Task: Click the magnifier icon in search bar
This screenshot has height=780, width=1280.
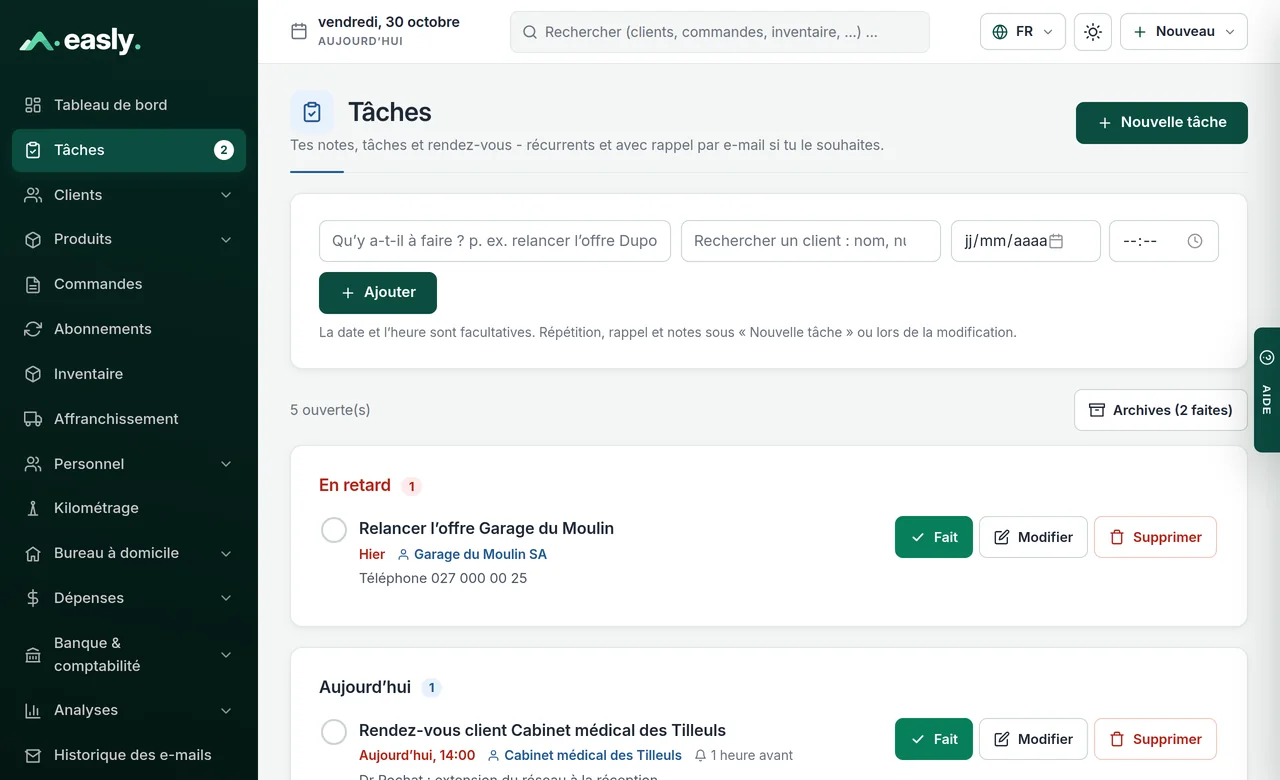Action: point(530,32)
